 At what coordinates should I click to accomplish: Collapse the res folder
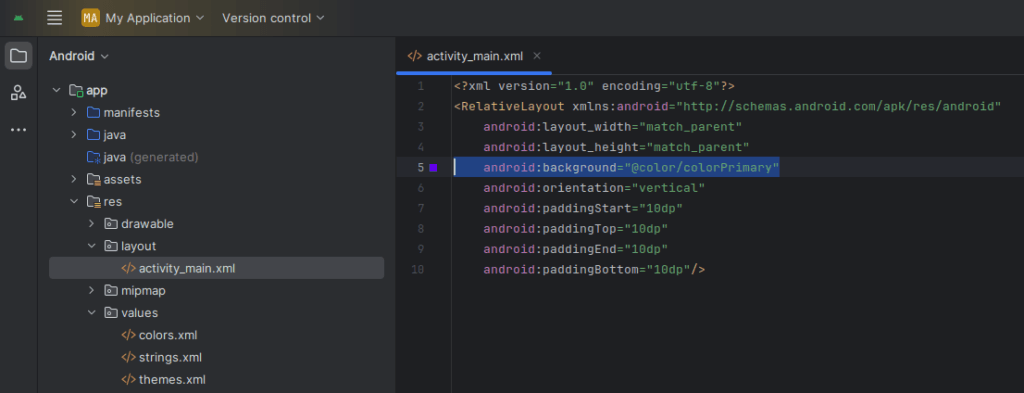[x=74, y=202]
